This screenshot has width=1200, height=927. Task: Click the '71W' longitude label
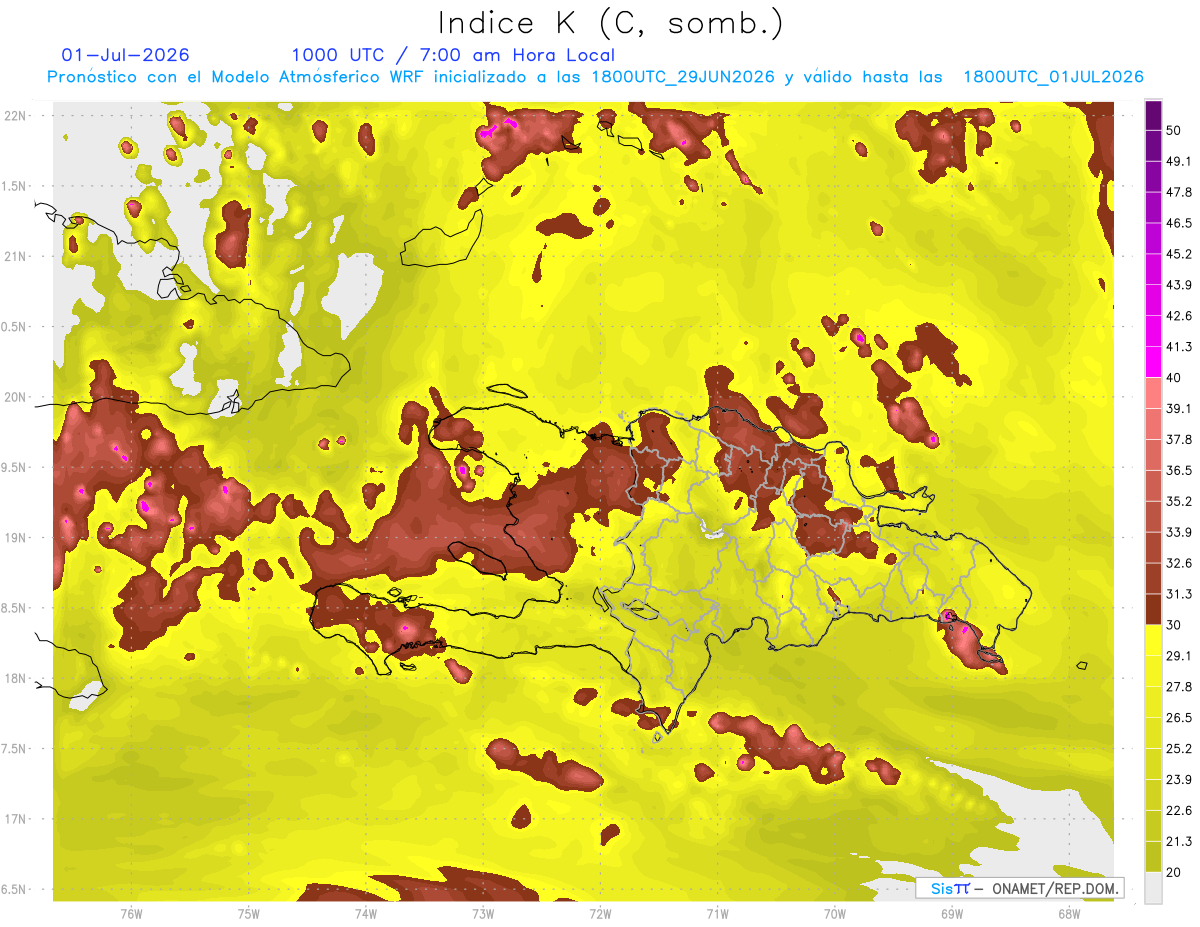coord(717,914)
